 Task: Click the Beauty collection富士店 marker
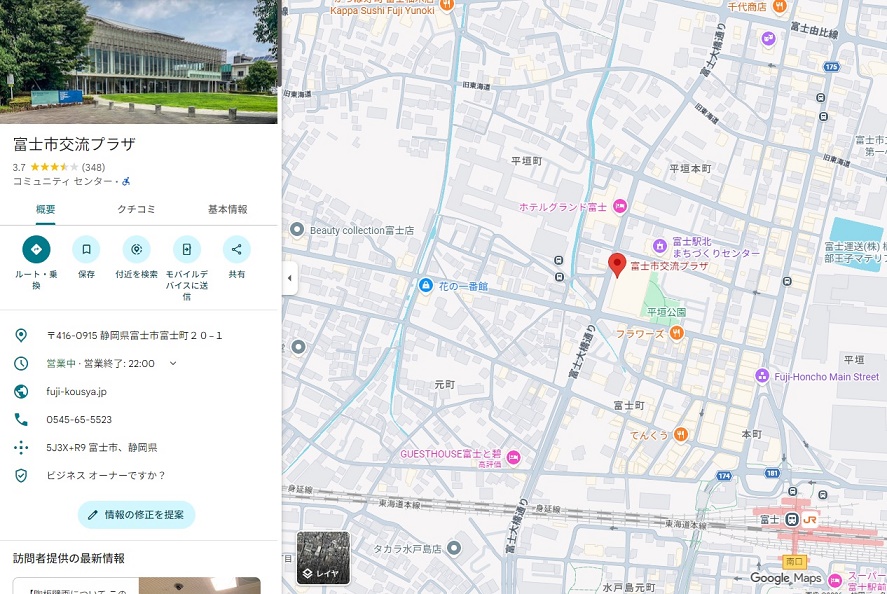click(297, 230)
